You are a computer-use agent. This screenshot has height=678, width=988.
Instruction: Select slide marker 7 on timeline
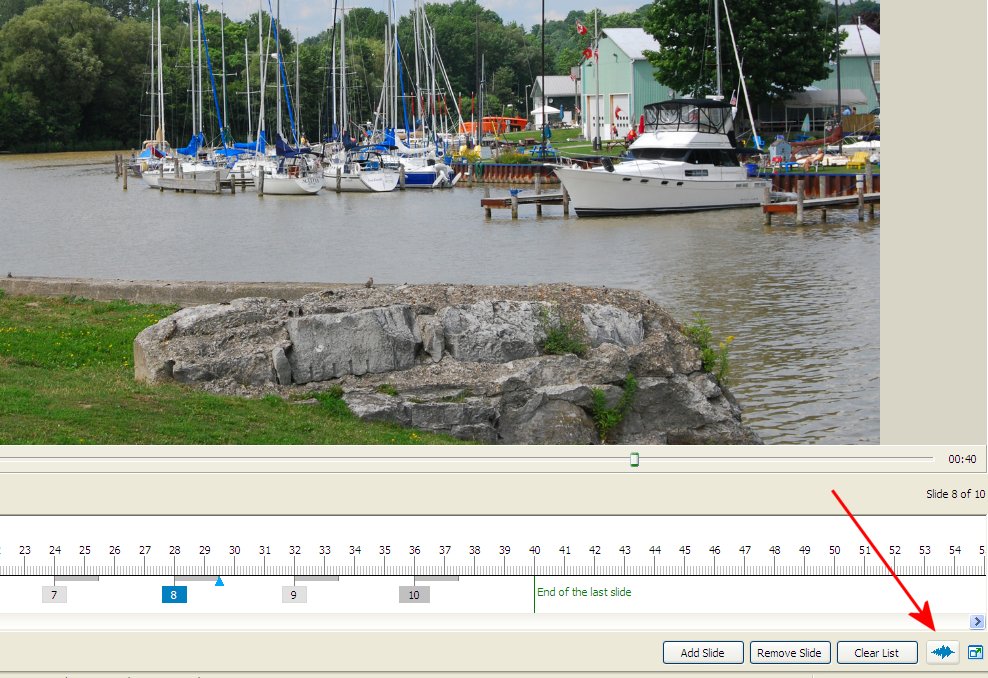coord(54,595)
